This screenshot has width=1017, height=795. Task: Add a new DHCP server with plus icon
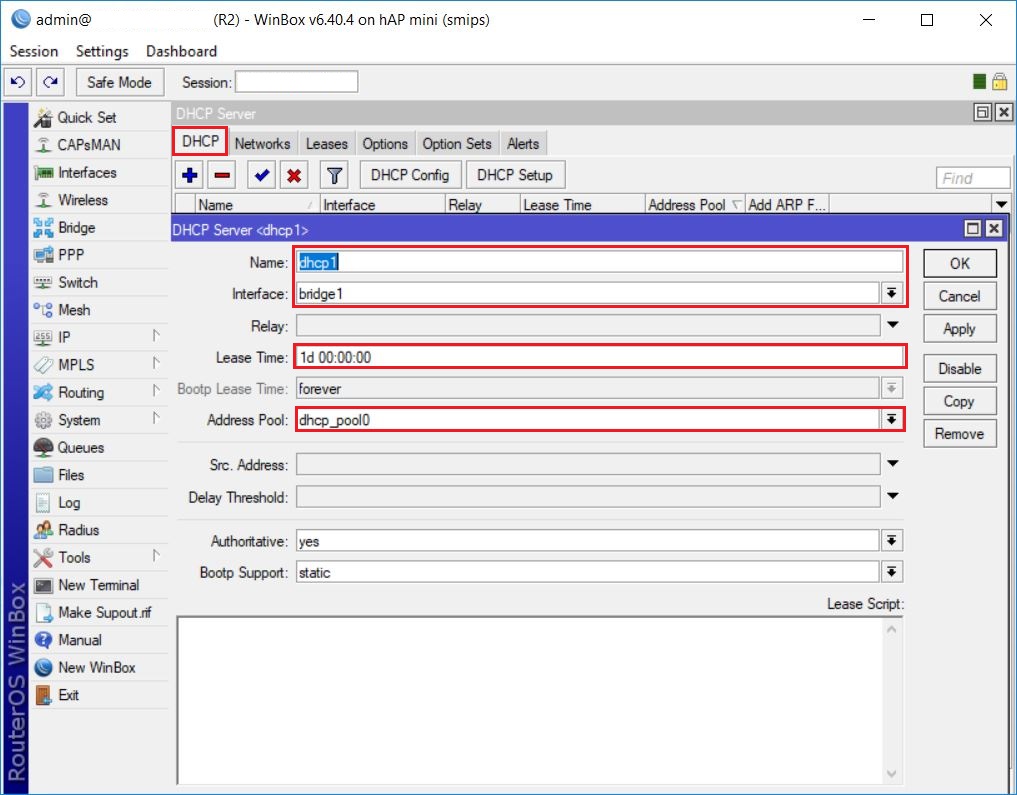(x=189, y=175)
